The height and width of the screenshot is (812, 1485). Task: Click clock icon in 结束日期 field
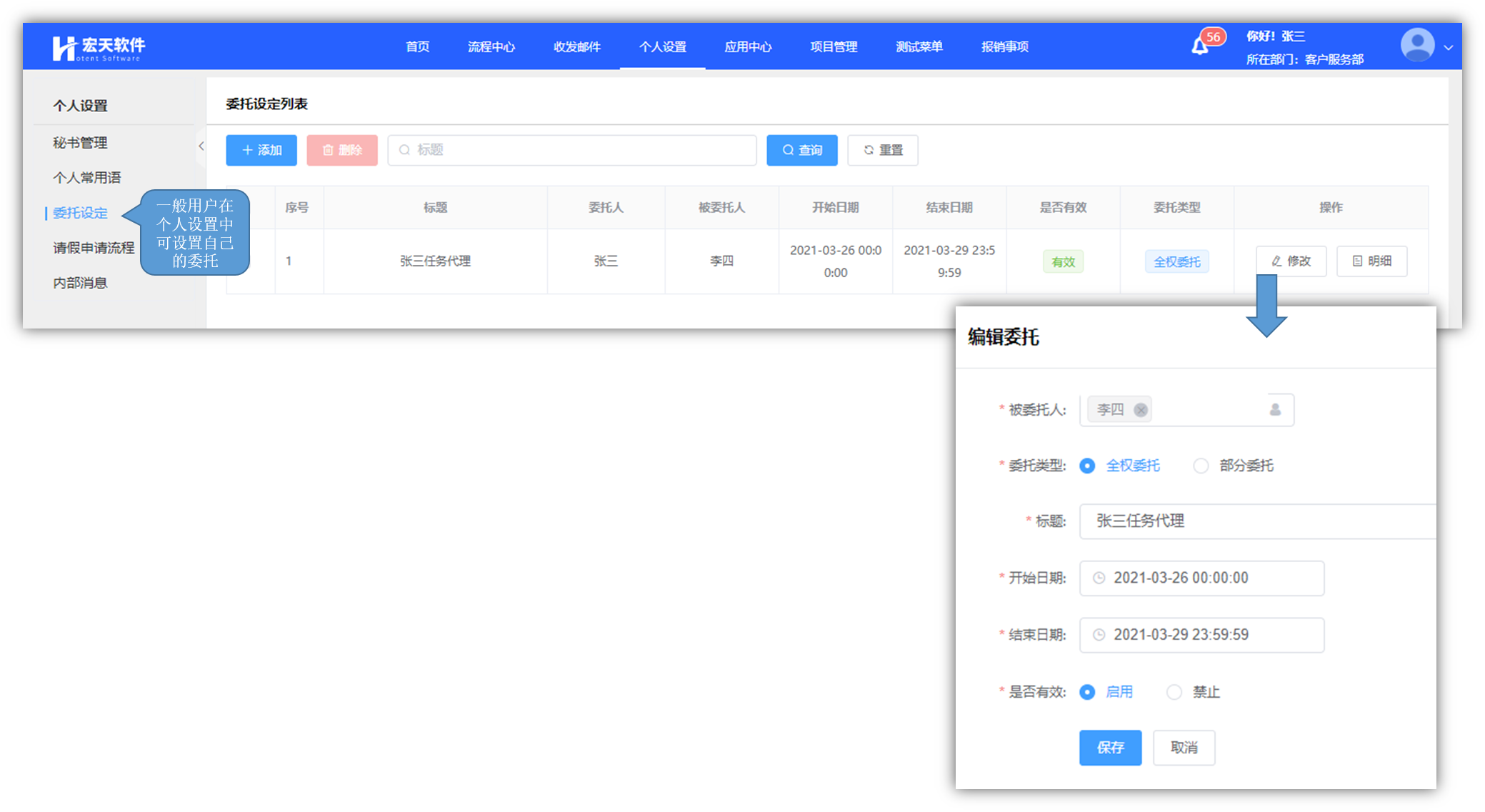pyautogui.click(x=1099, y=635)
